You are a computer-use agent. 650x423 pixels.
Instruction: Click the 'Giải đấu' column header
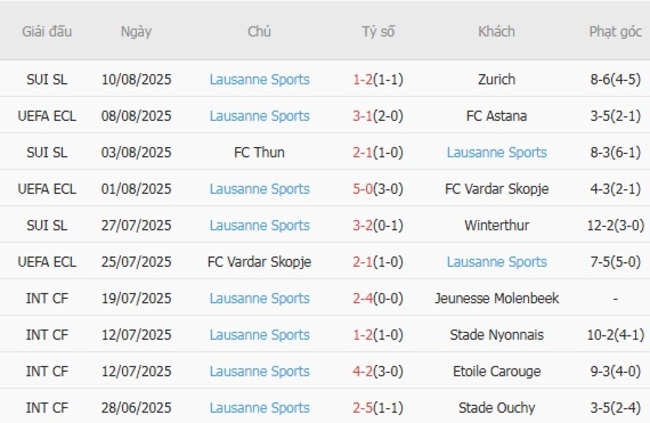point(47,31)
